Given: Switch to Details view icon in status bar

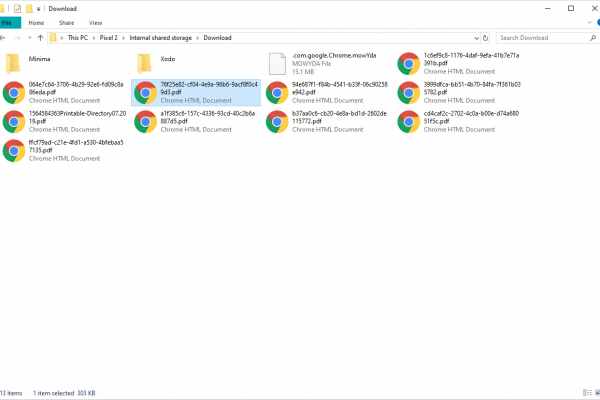Looking at the screenshot, I should pyautogui.click(x=587, y=393).
